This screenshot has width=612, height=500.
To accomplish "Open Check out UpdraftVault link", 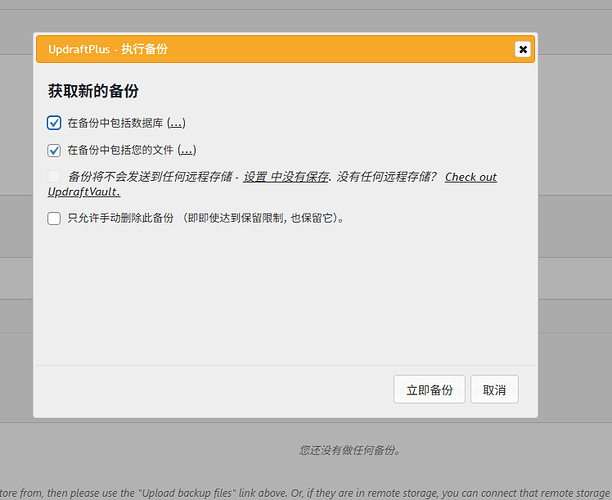I will pos(471,177).
